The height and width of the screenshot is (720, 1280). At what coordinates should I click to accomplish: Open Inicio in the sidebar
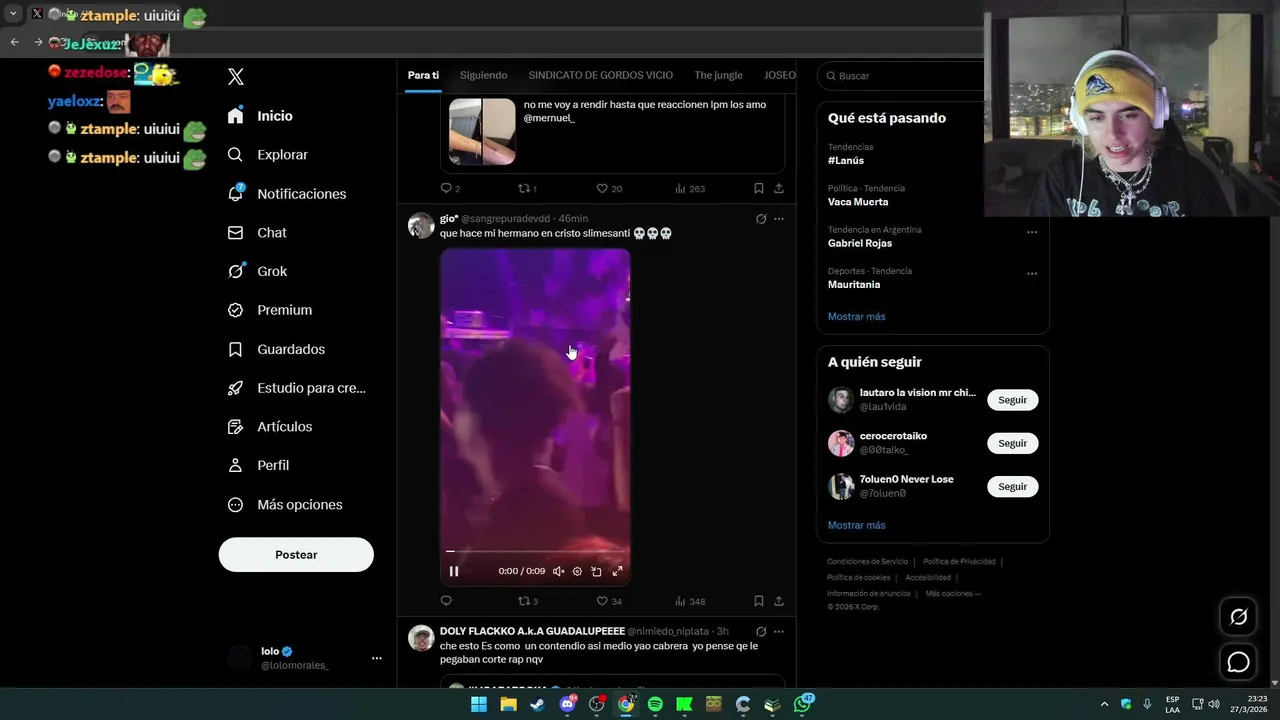(260, 116)
